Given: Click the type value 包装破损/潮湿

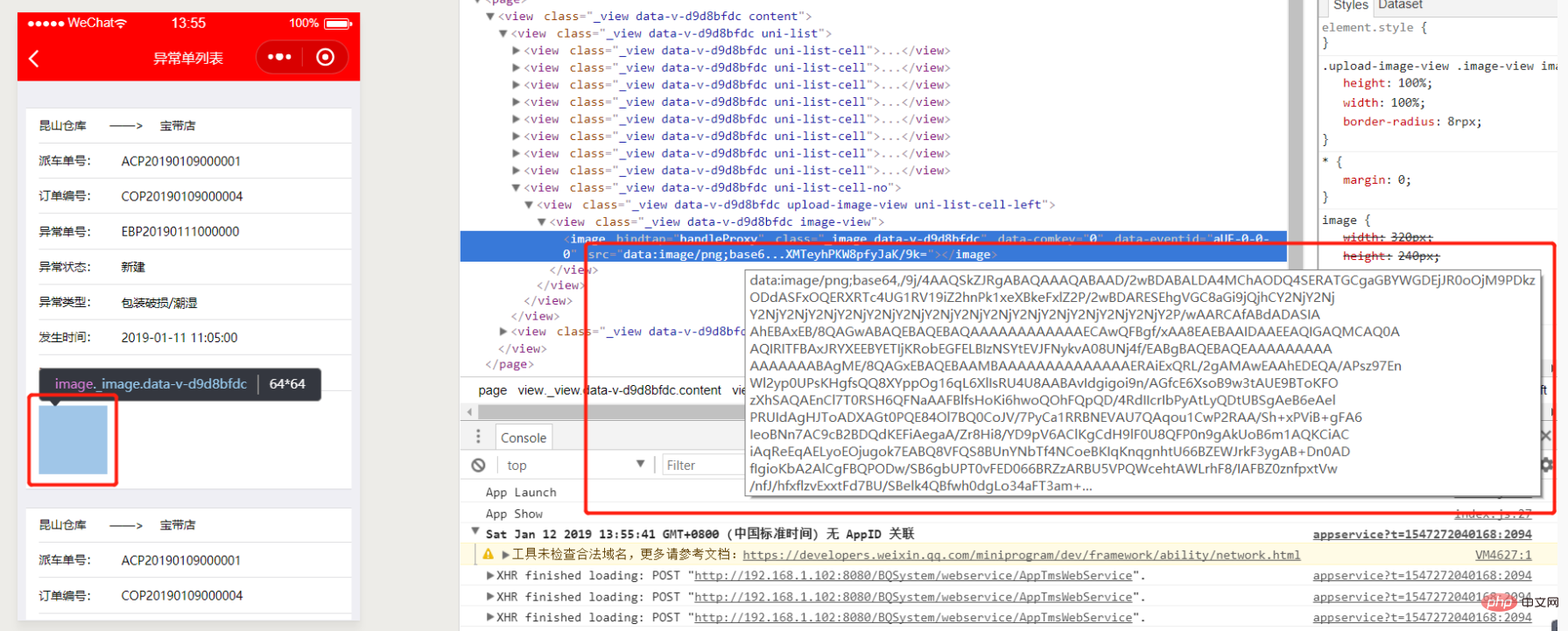Looking at the screenshot, I should (159, 303).
